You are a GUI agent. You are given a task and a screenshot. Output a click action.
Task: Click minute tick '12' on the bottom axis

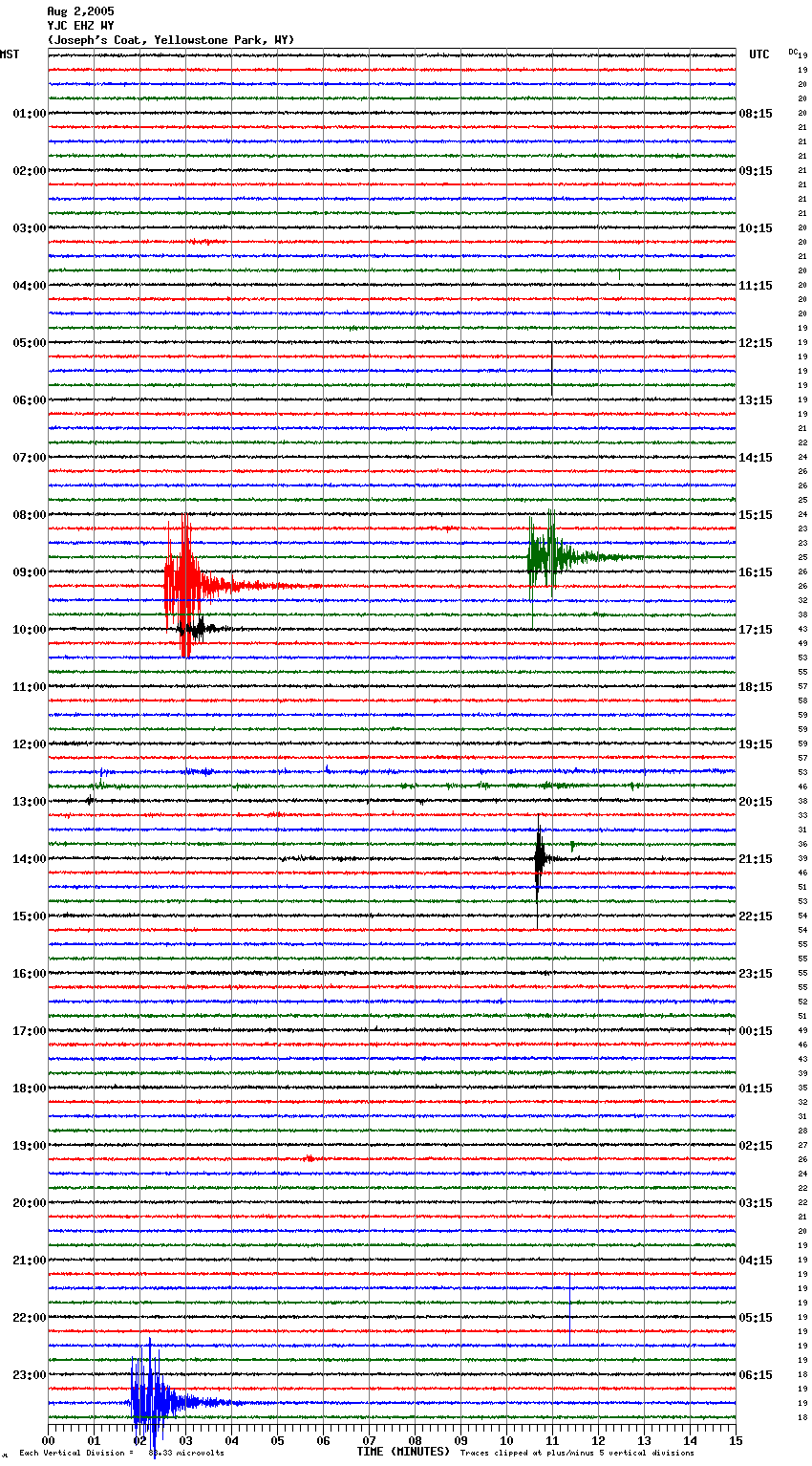598,1440
